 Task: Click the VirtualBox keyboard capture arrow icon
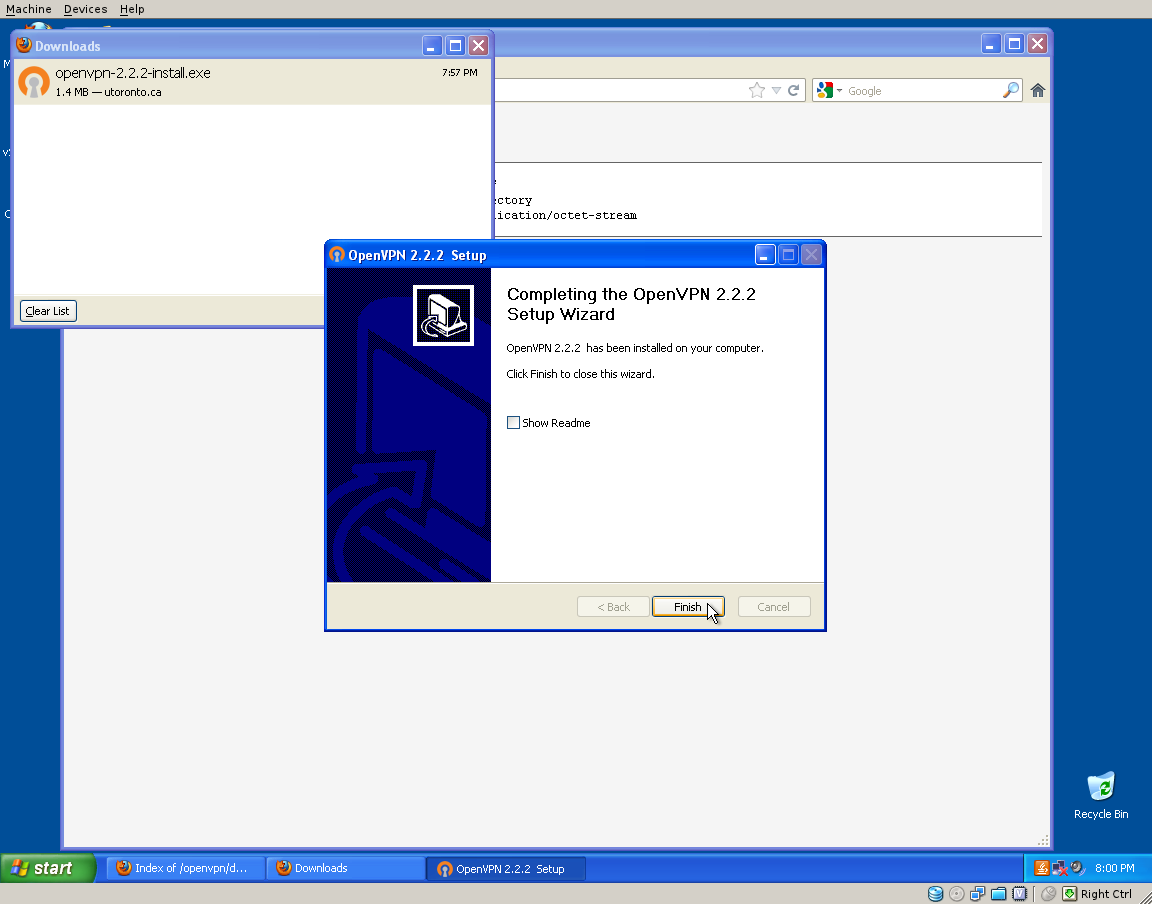(1070, 894)
